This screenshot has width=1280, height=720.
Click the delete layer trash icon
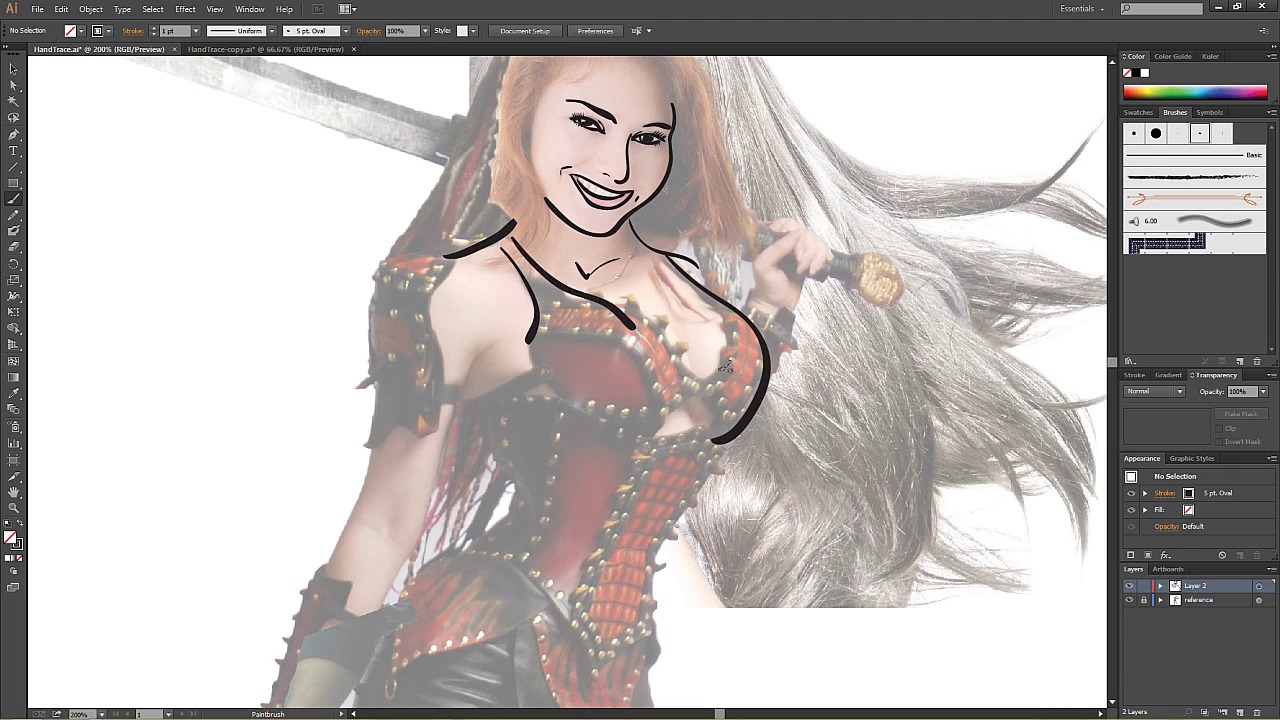1257,712
